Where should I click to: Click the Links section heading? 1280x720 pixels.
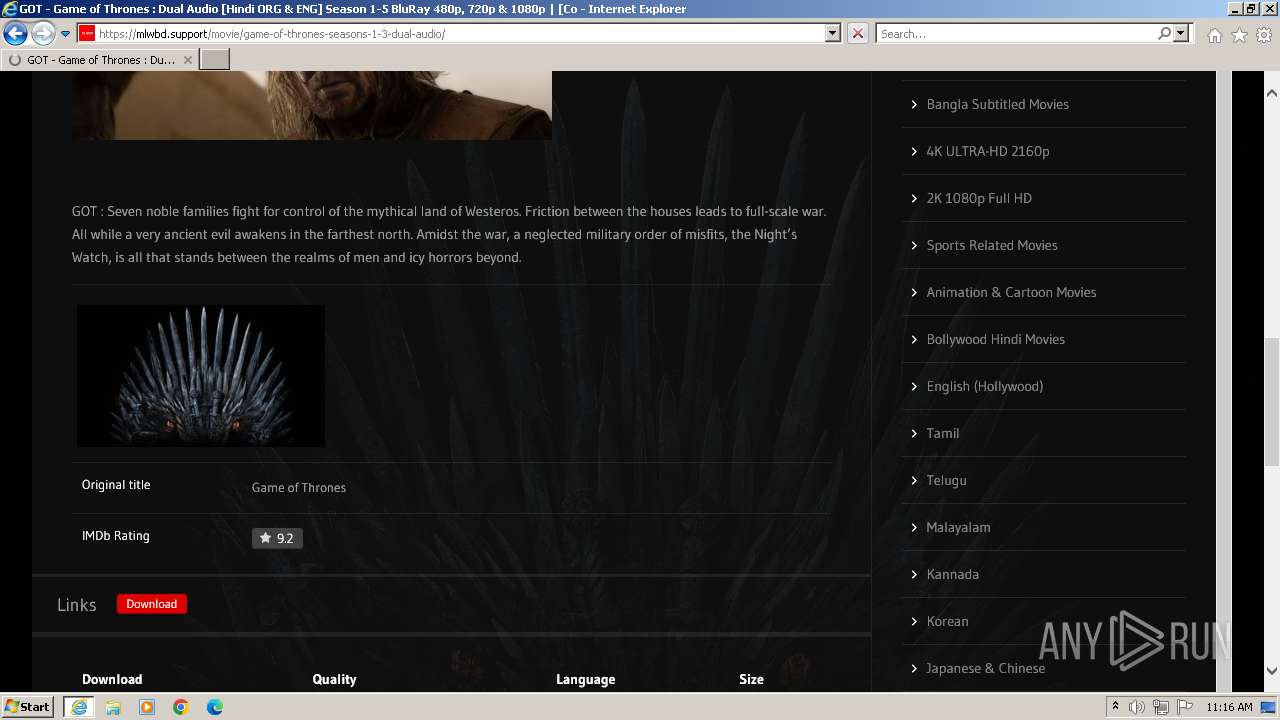[76, 605]
